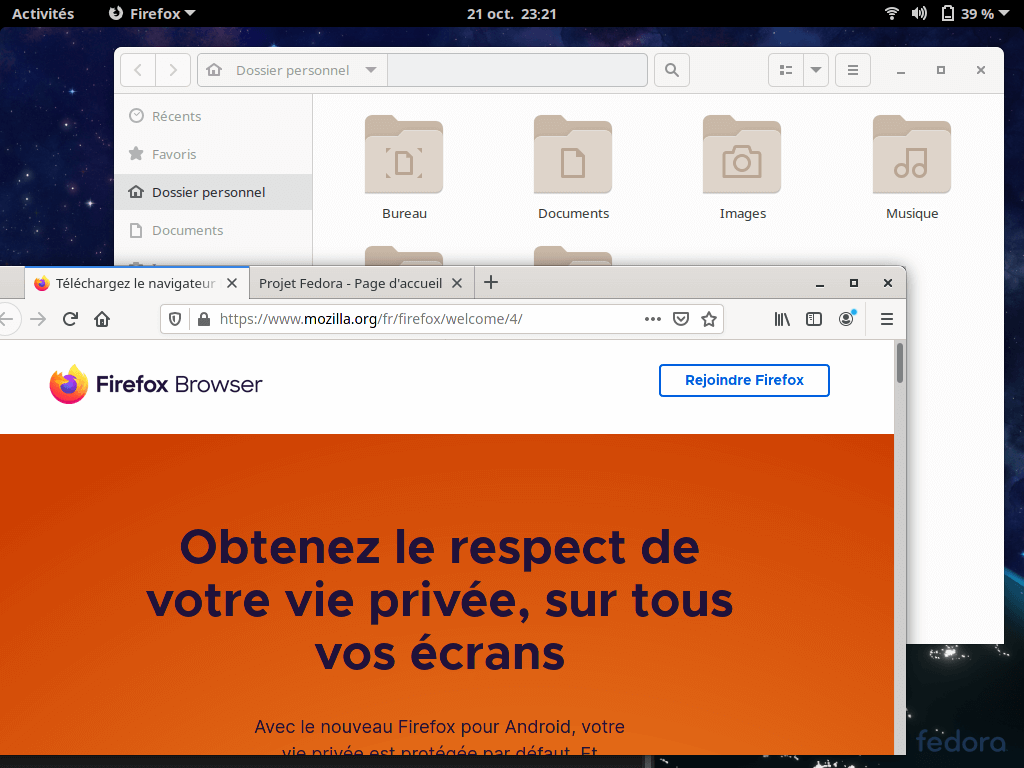Open page actions three-dots menu
This screenshot has height=768, width=1024.
[x=652, y=319]
